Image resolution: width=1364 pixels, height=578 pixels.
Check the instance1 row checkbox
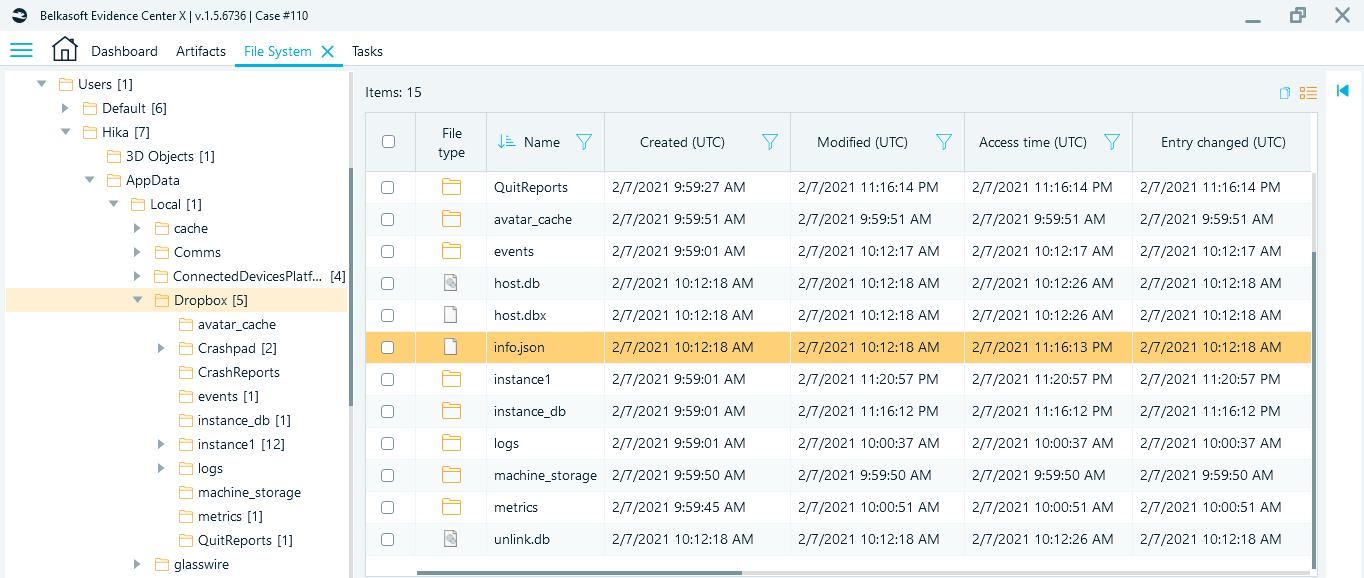point(388,379)
